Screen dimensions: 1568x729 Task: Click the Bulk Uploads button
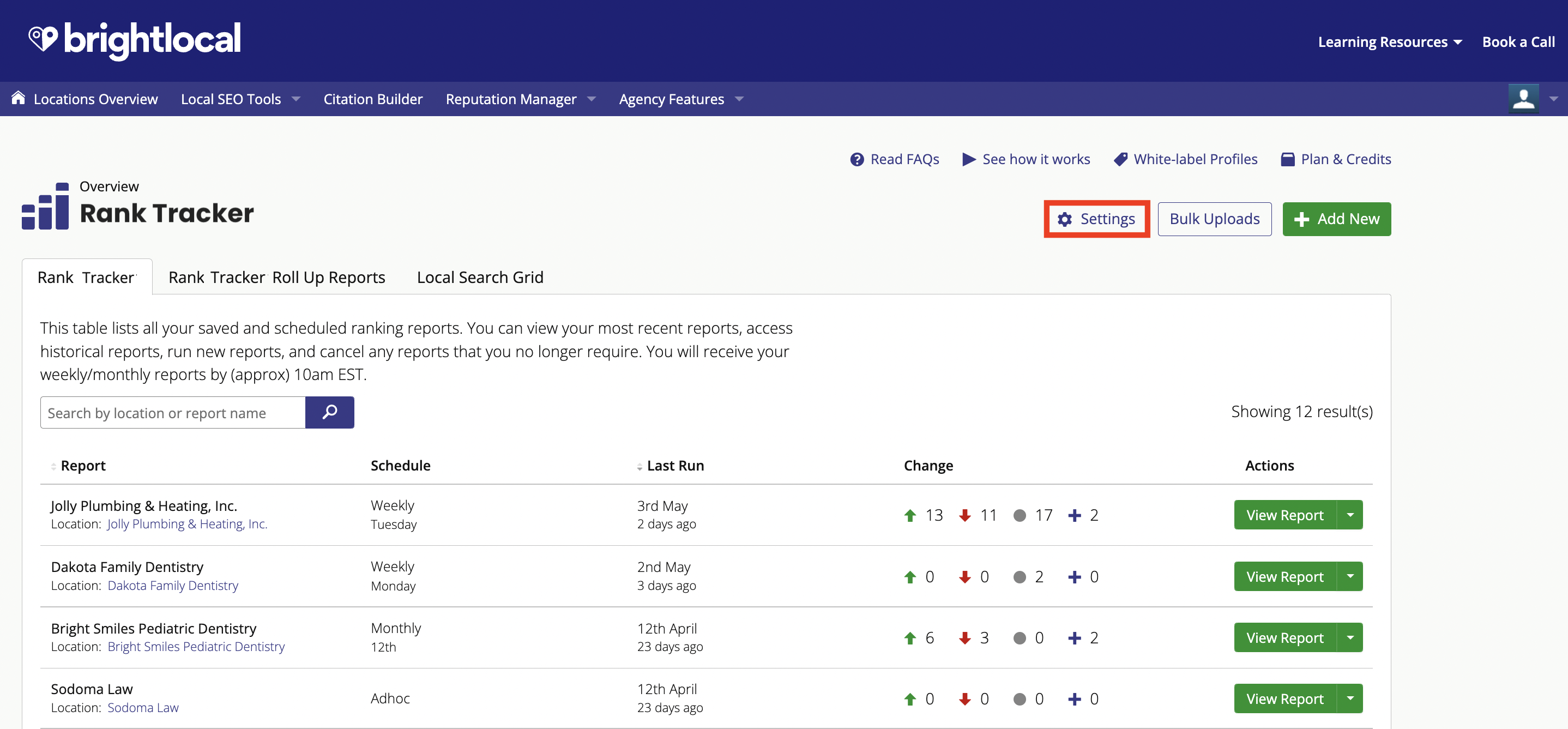1214,218
